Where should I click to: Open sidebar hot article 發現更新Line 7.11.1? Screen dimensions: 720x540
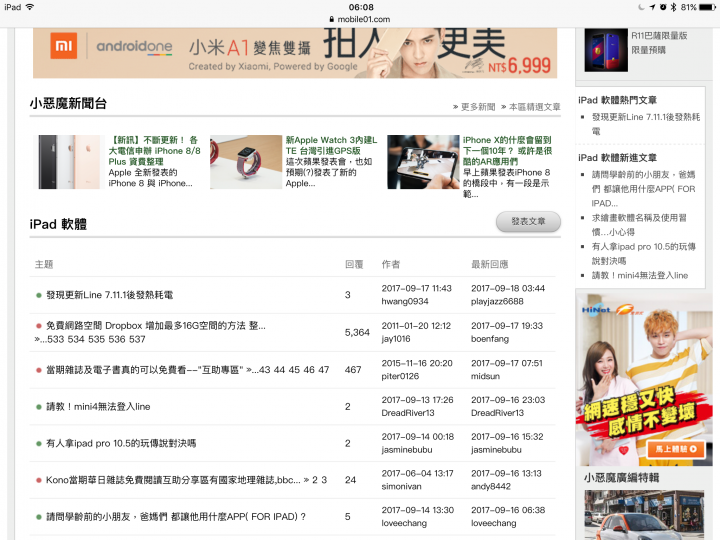pyautogui.click(x=646, y=124)
